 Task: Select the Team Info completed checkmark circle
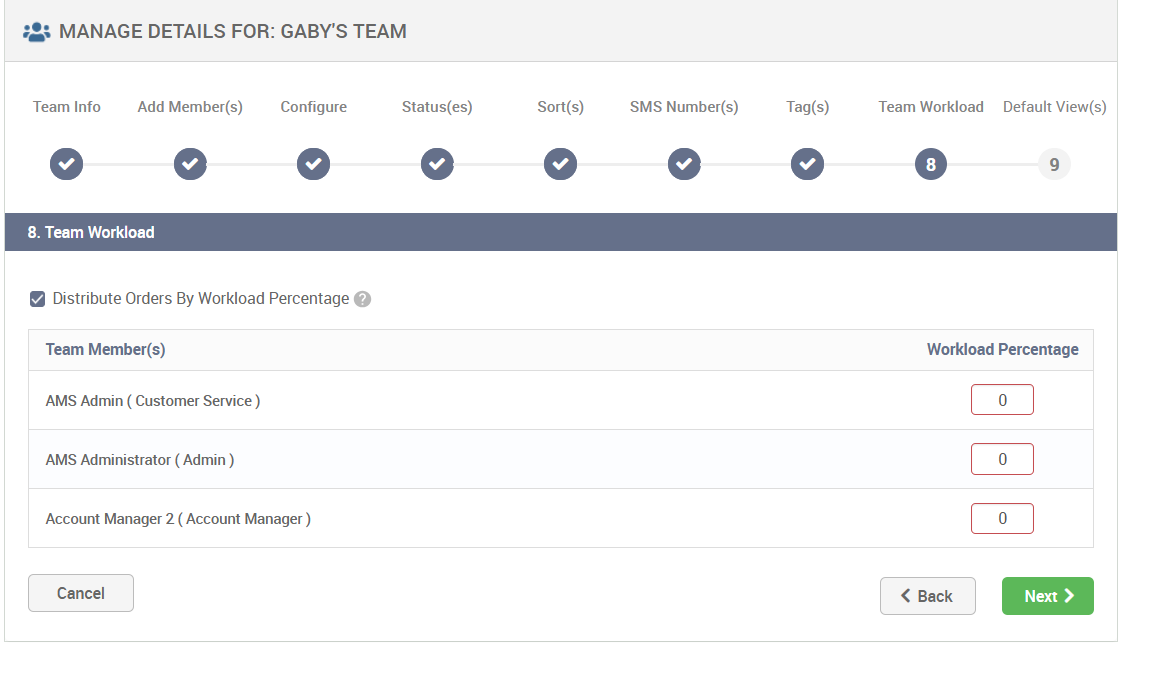pyautogui.click(x=66, y=163)
